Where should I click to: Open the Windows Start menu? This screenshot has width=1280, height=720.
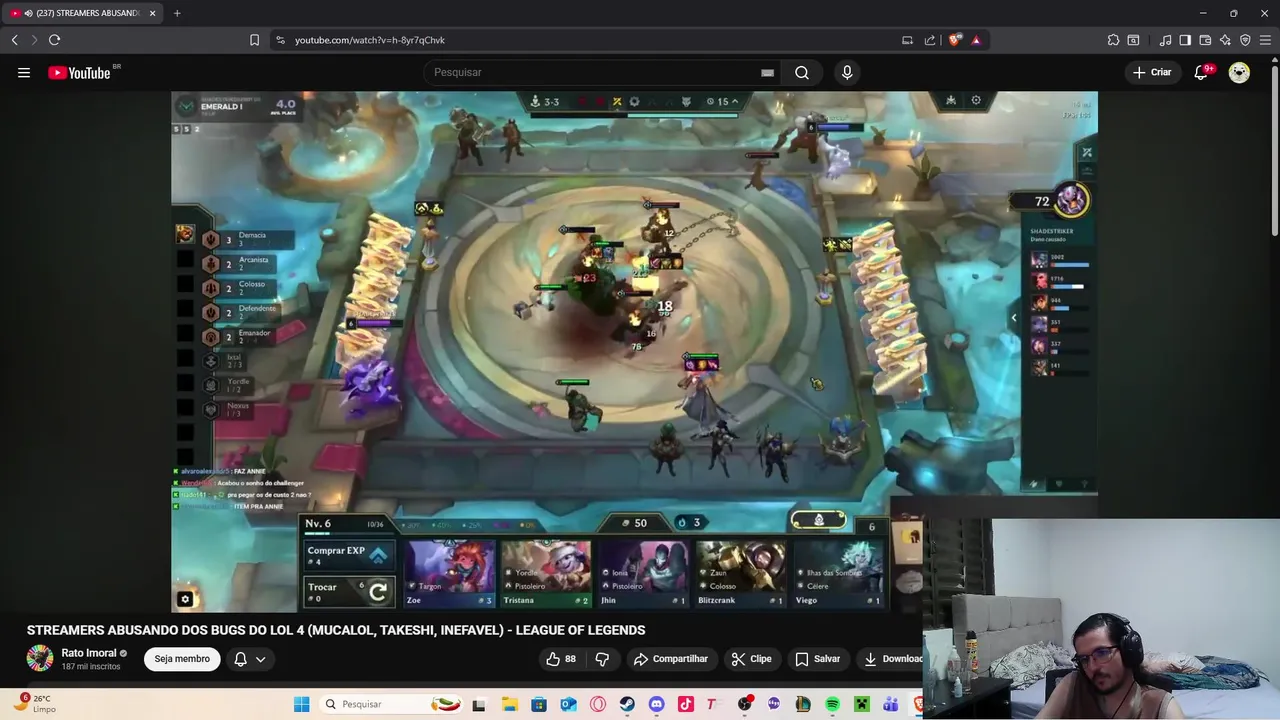pos(301,704)
